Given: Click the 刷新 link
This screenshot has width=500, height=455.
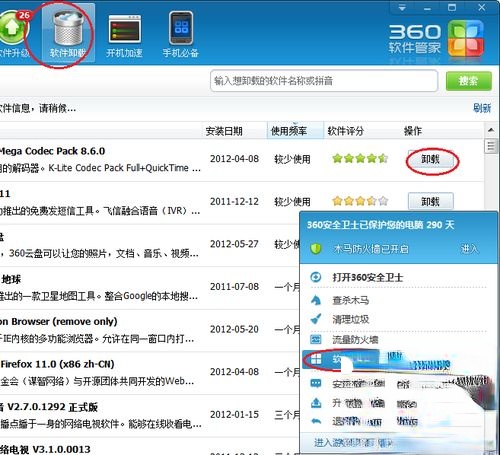Looking at the screenshot, I should (x=482, y=108).
